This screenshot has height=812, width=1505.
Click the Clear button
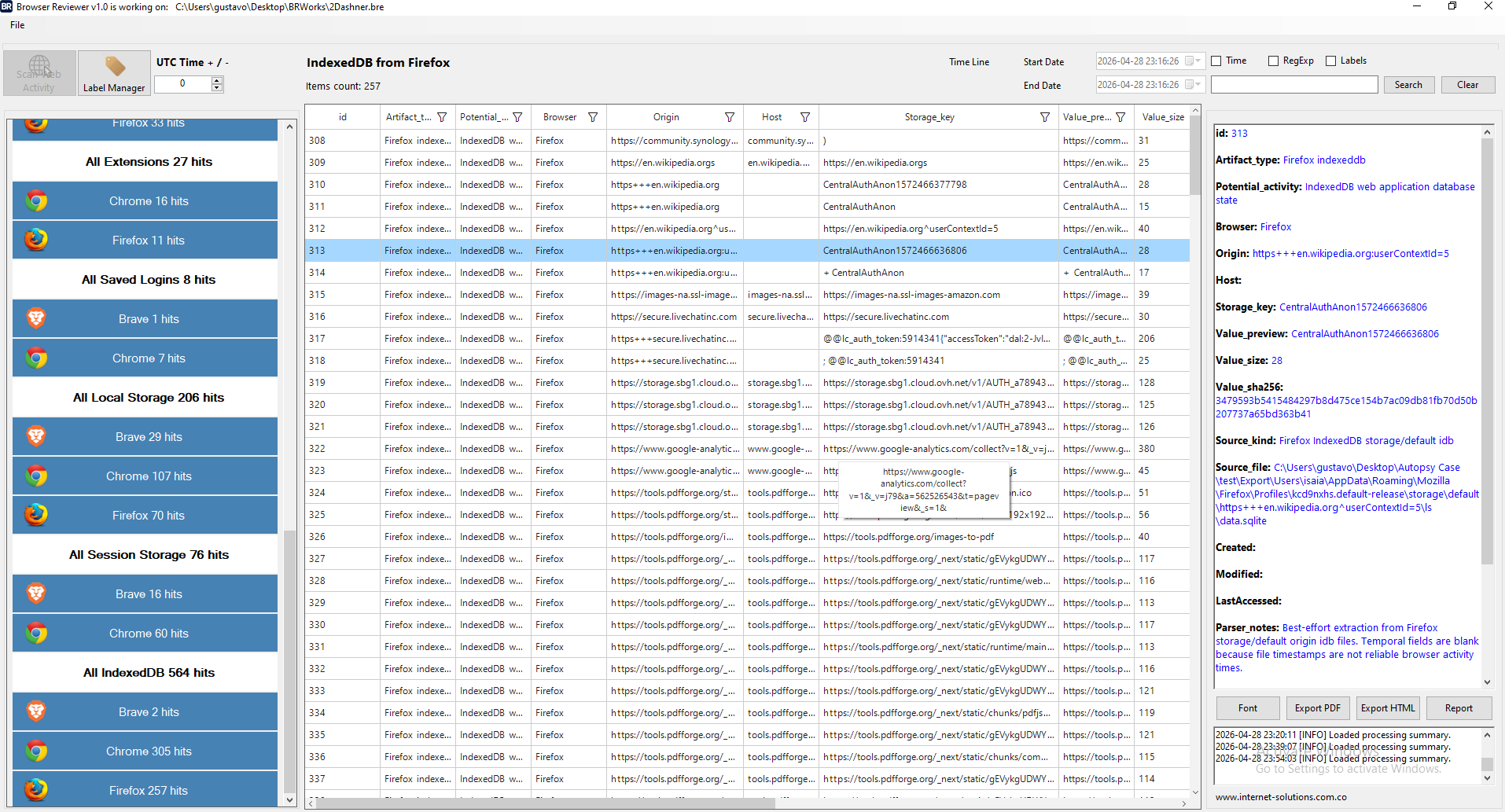click(1467, 85)
